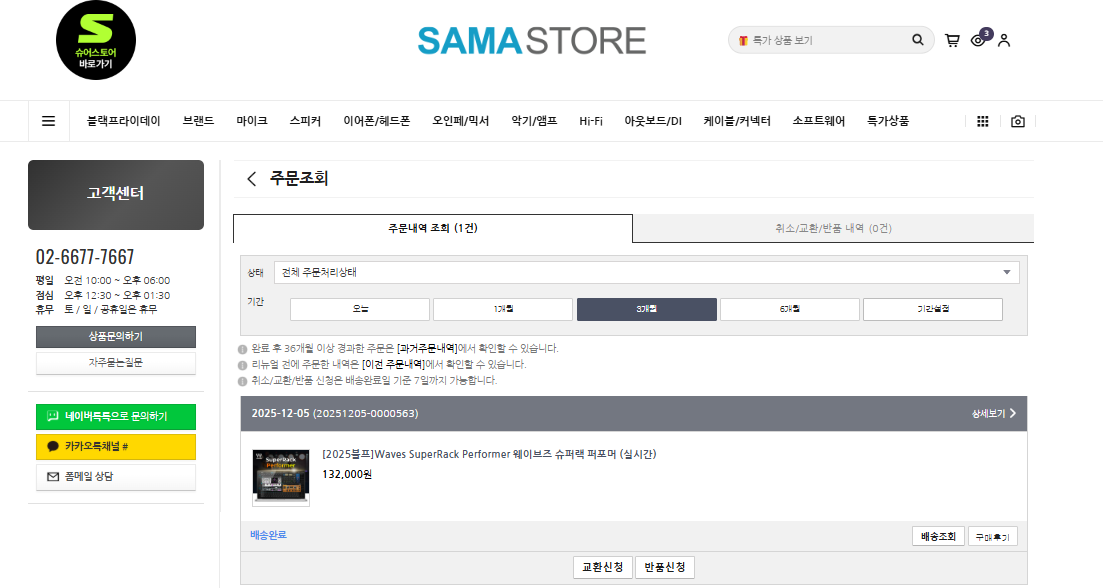Click the search magnifier icon
1103x588 pixels.
[x=918, y=40]
